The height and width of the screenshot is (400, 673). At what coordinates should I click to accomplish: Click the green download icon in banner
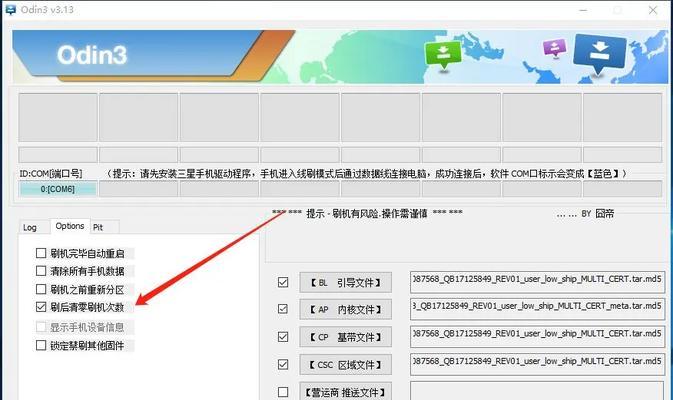tap(443, 55)
